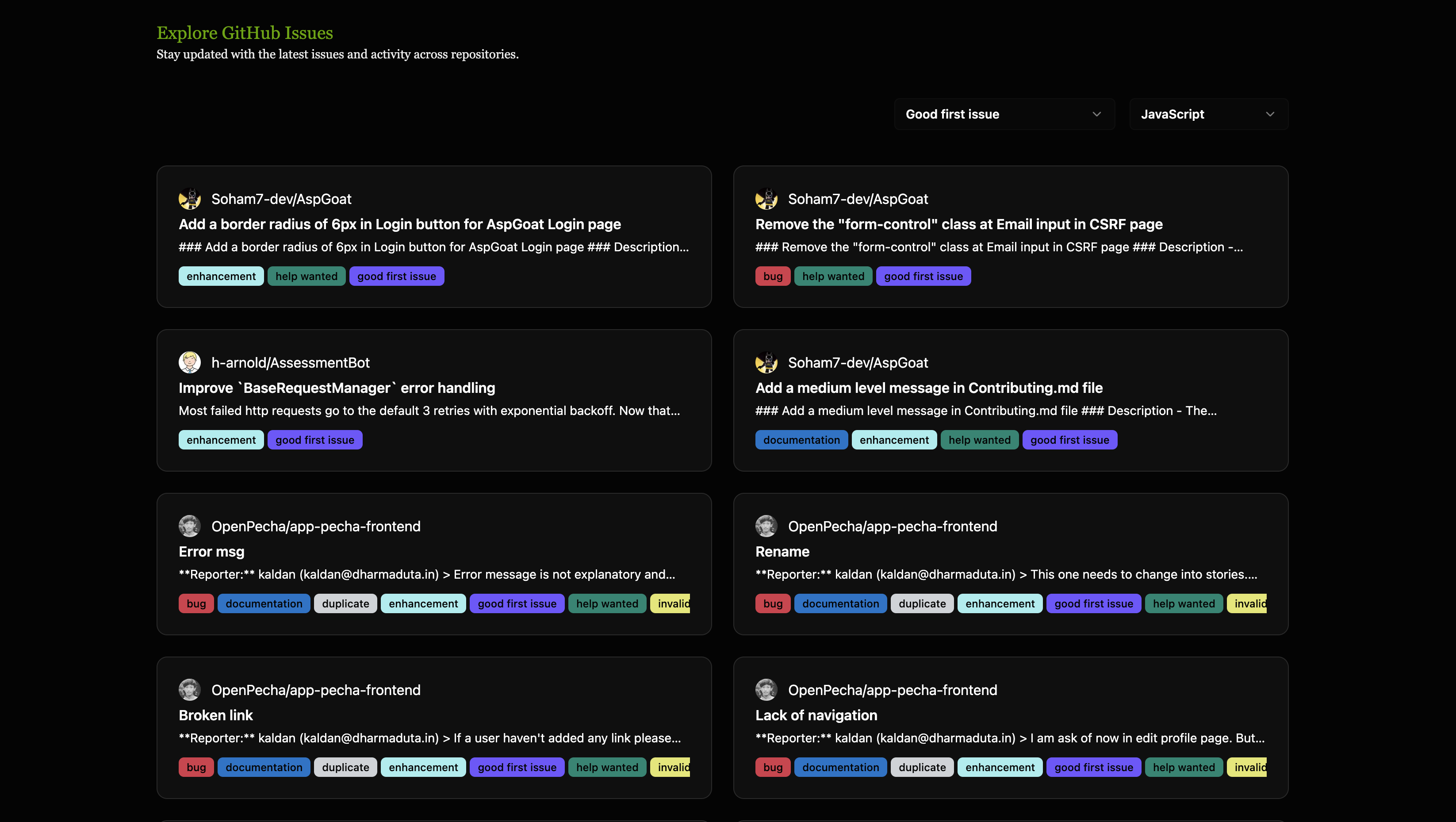The image size is (1456, 822).
Task: Click invalid tag on Lack of navigation card
Action: [x=1247, y=767]
